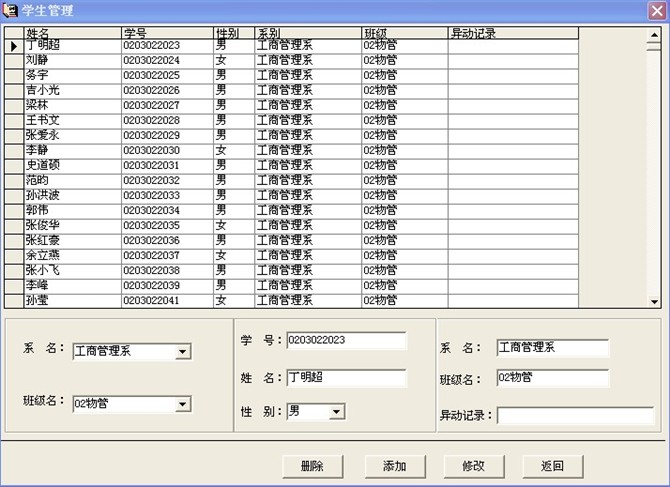Viewport: 670px width, 487px height.
Task: Select the name cell 张爱永
Action: click(73, 136)
